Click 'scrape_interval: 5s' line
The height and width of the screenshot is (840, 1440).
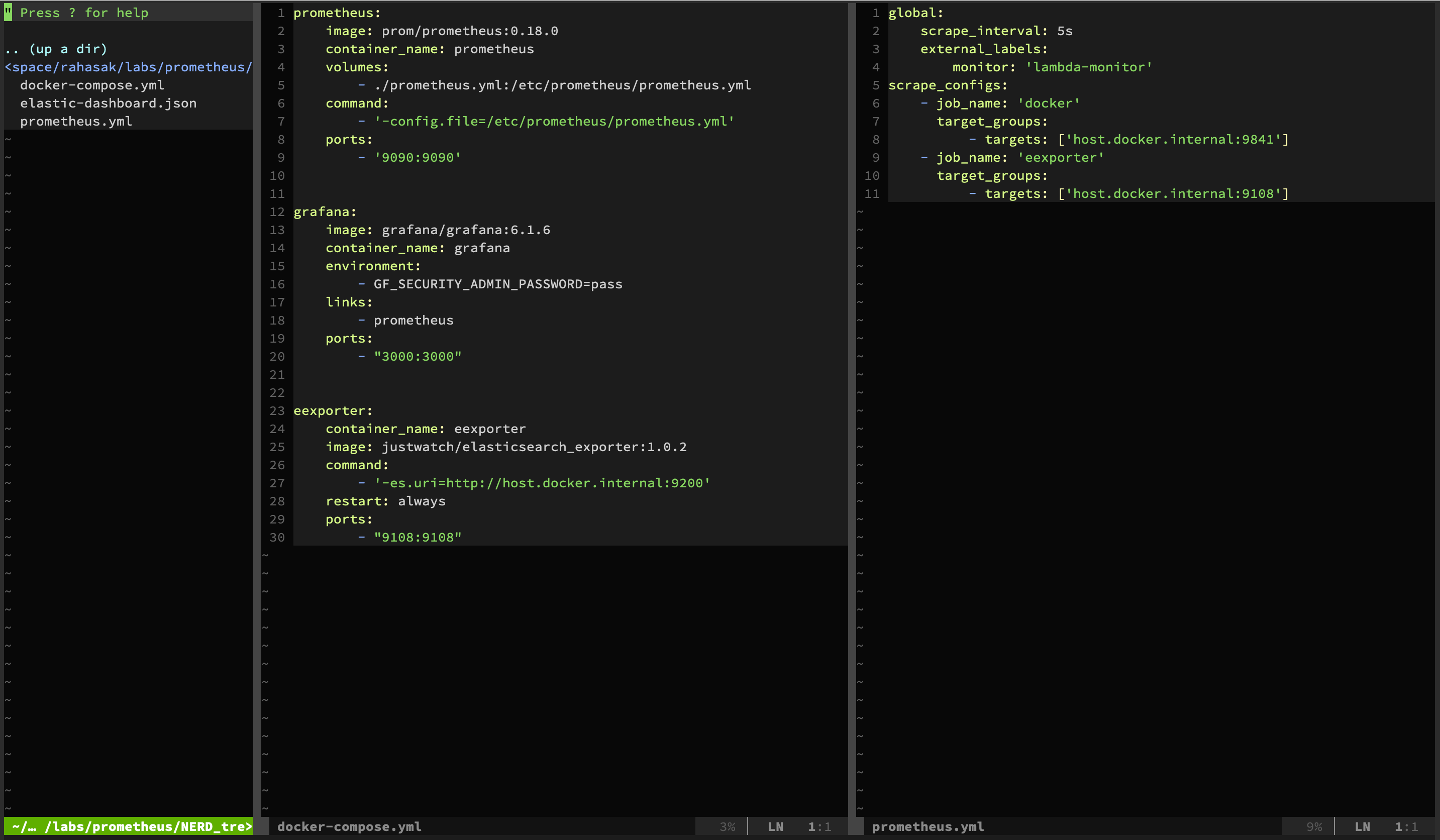(996, 31)
